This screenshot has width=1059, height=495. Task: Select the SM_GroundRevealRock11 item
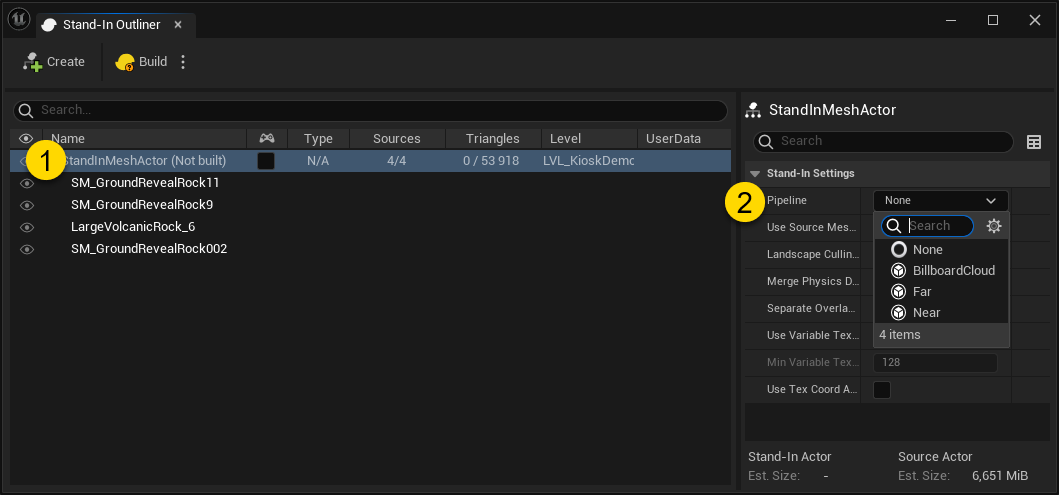pos(145,183)
